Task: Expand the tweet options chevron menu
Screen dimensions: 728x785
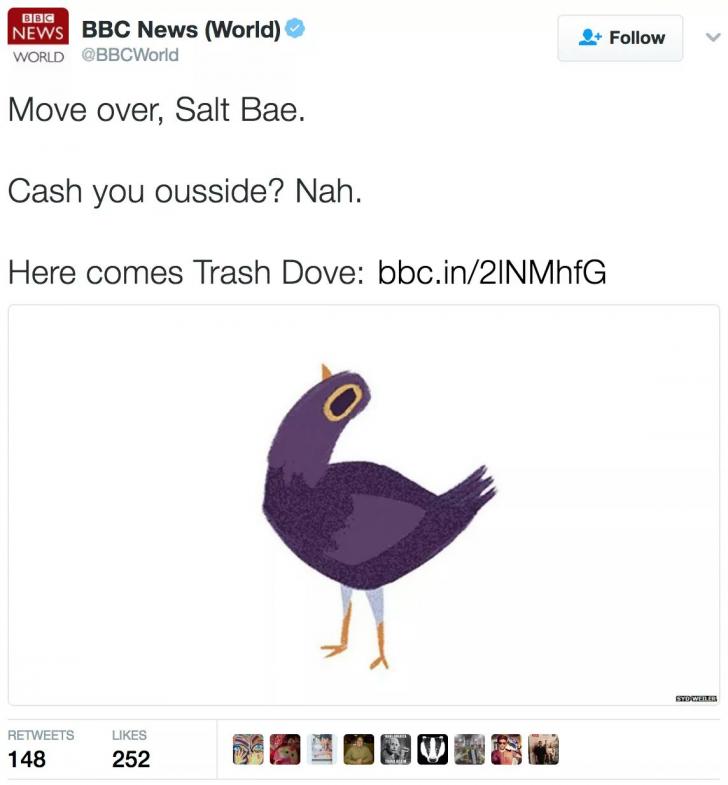Action: (713, 37)
